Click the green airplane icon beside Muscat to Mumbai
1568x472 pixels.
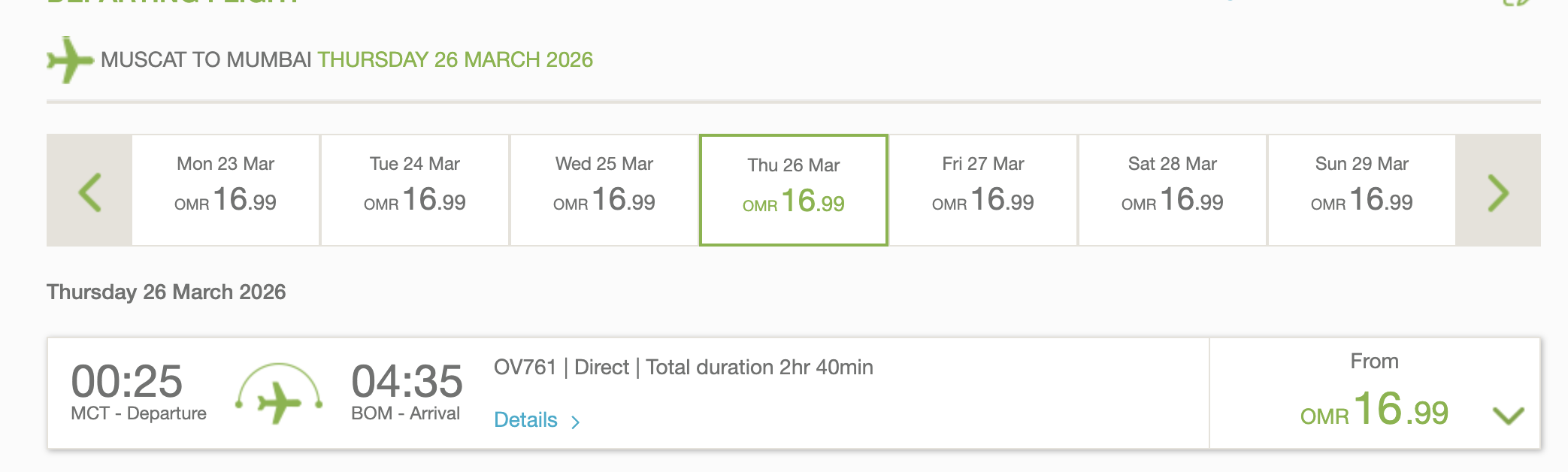coord(69,59)
